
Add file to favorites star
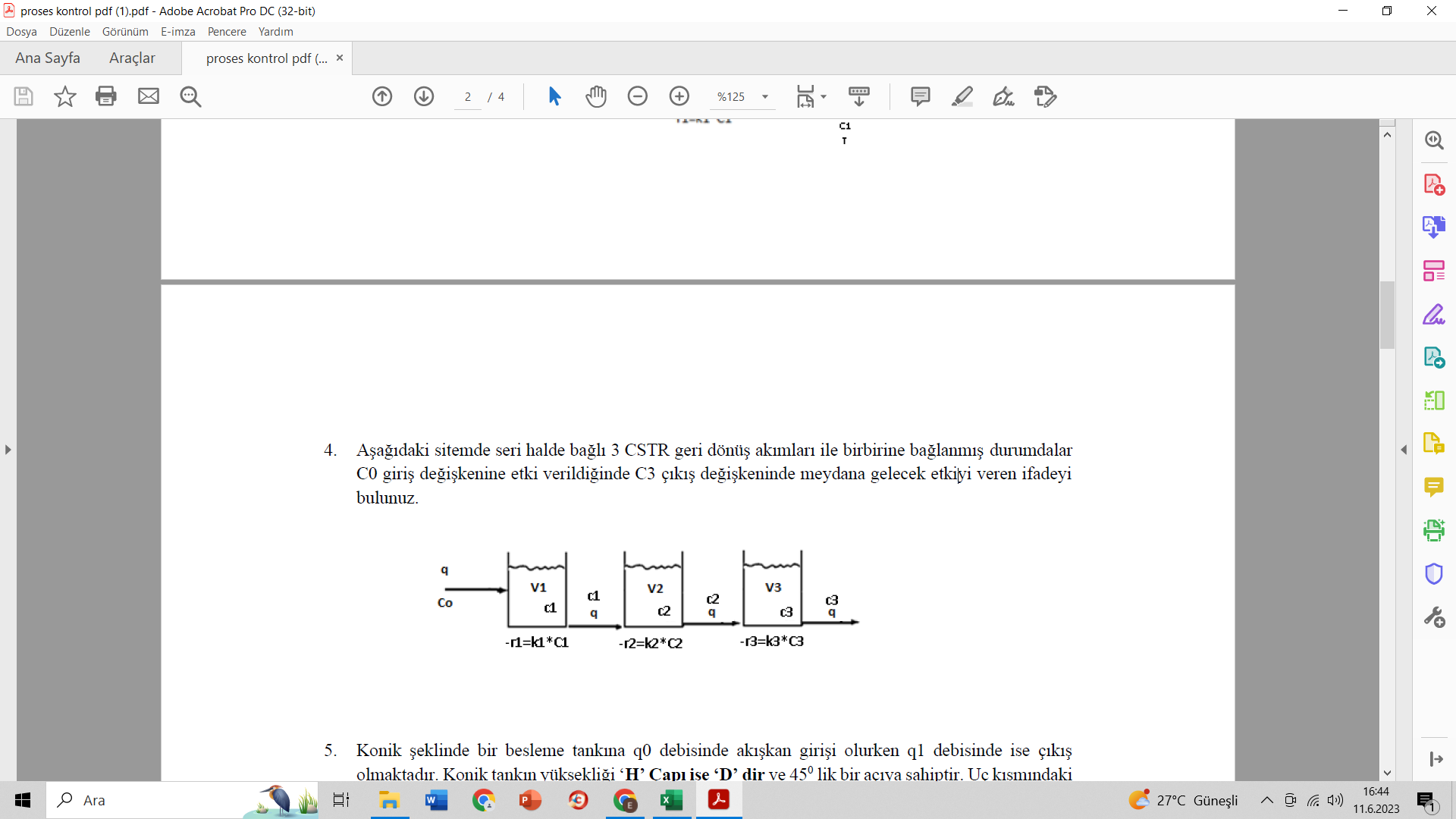tap(65, 96)
